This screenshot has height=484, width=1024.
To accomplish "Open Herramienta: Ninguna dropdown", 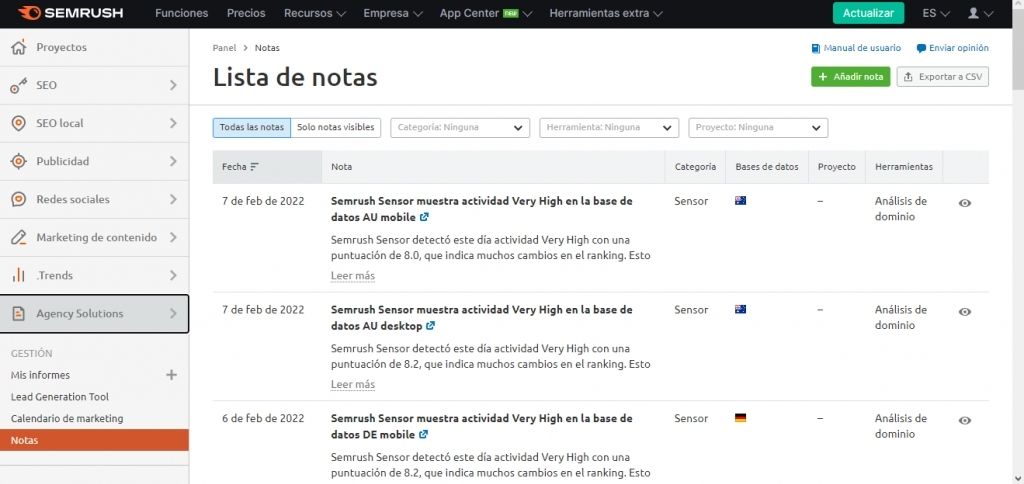I will click(x=609, y=127).
